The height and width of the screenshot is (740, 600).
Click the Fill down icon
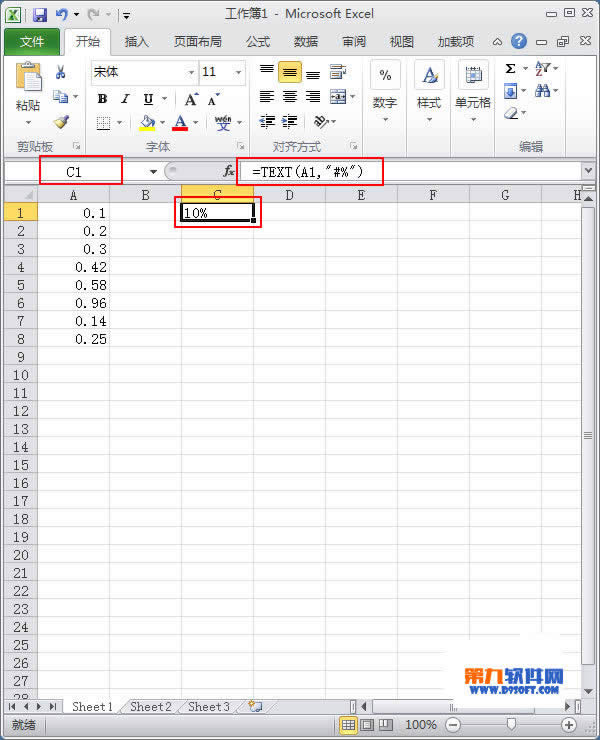(510, 91)
